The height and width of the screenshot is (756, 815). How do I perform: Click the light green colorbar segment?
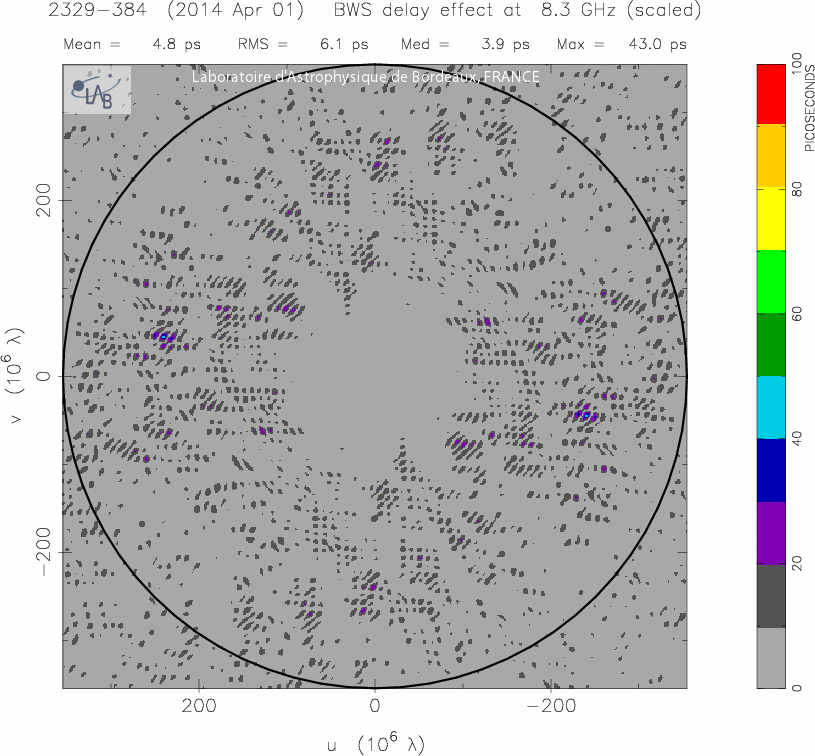click(771, 282)
